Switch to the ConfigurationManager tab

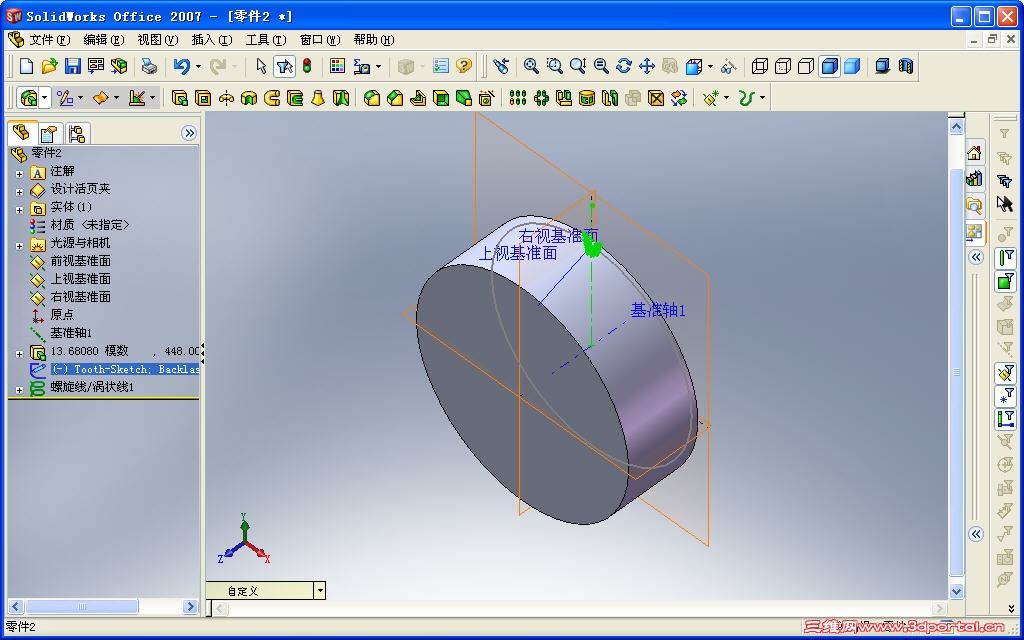coord(77,134)
